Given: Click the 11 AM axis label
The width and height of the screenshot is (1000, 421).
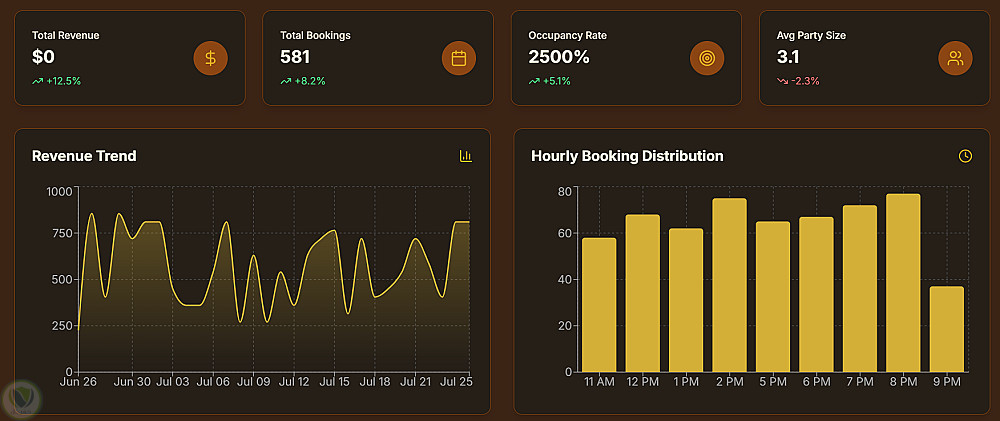Looking at the screenshot, I should click(599, 382).
